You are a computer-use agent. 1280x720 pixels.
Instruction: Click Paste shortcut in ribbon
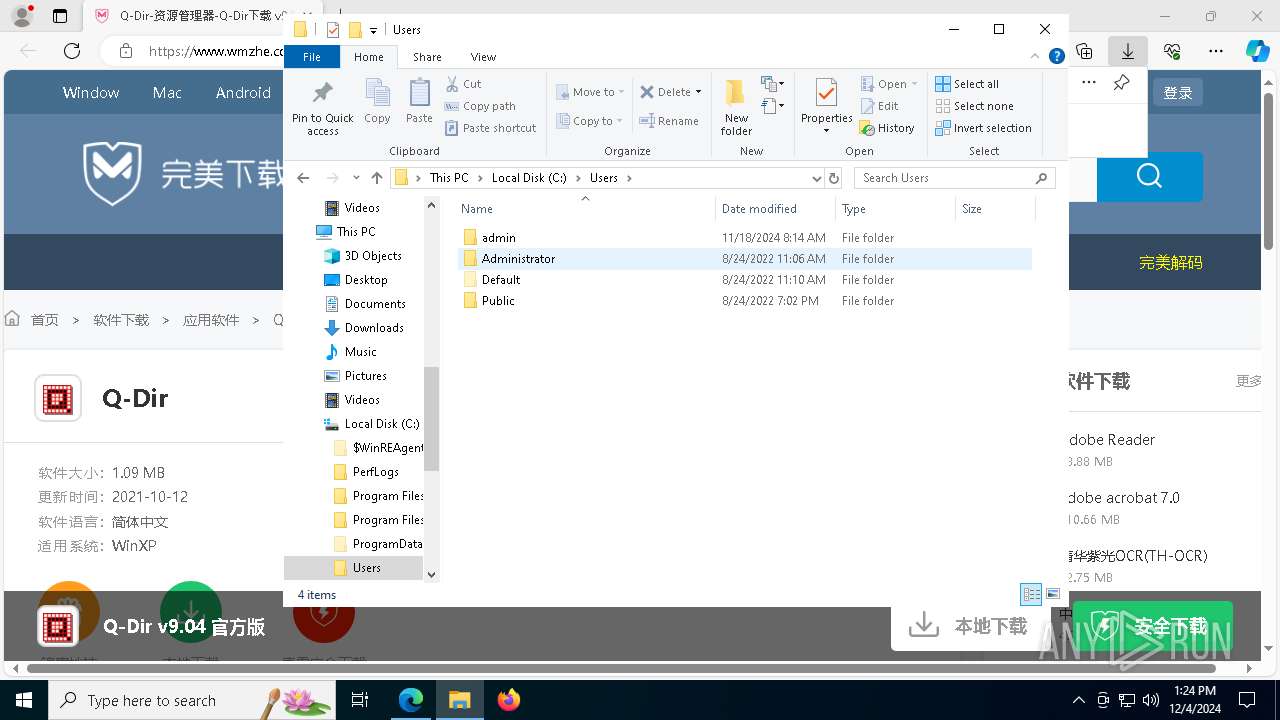(491, 128)
